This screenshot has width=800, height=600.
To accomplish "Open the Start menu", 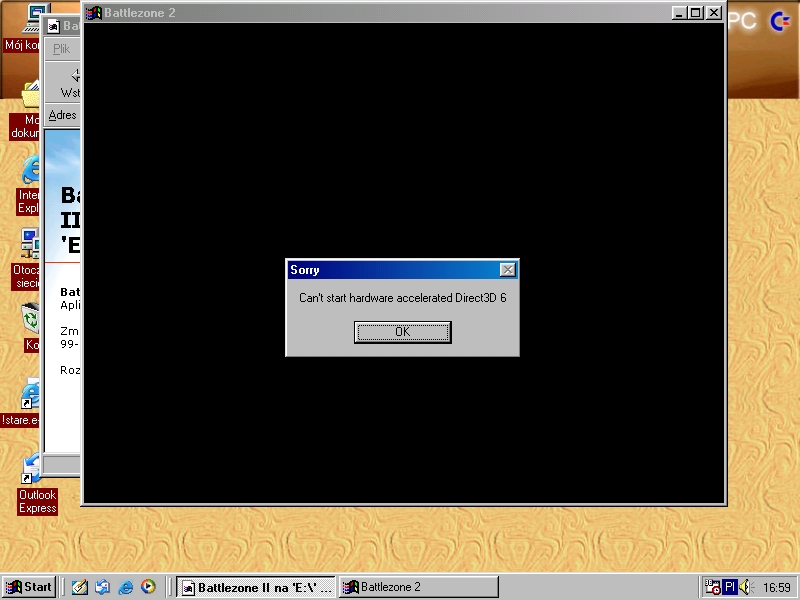I will click(29, 587).
